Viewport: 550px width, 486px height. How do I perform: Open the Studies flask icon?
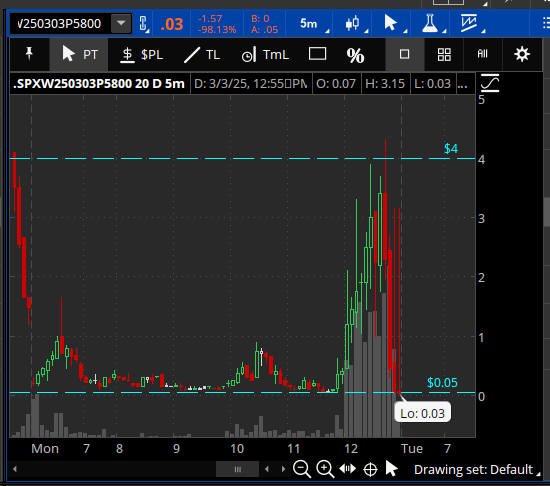coord(430,23)
